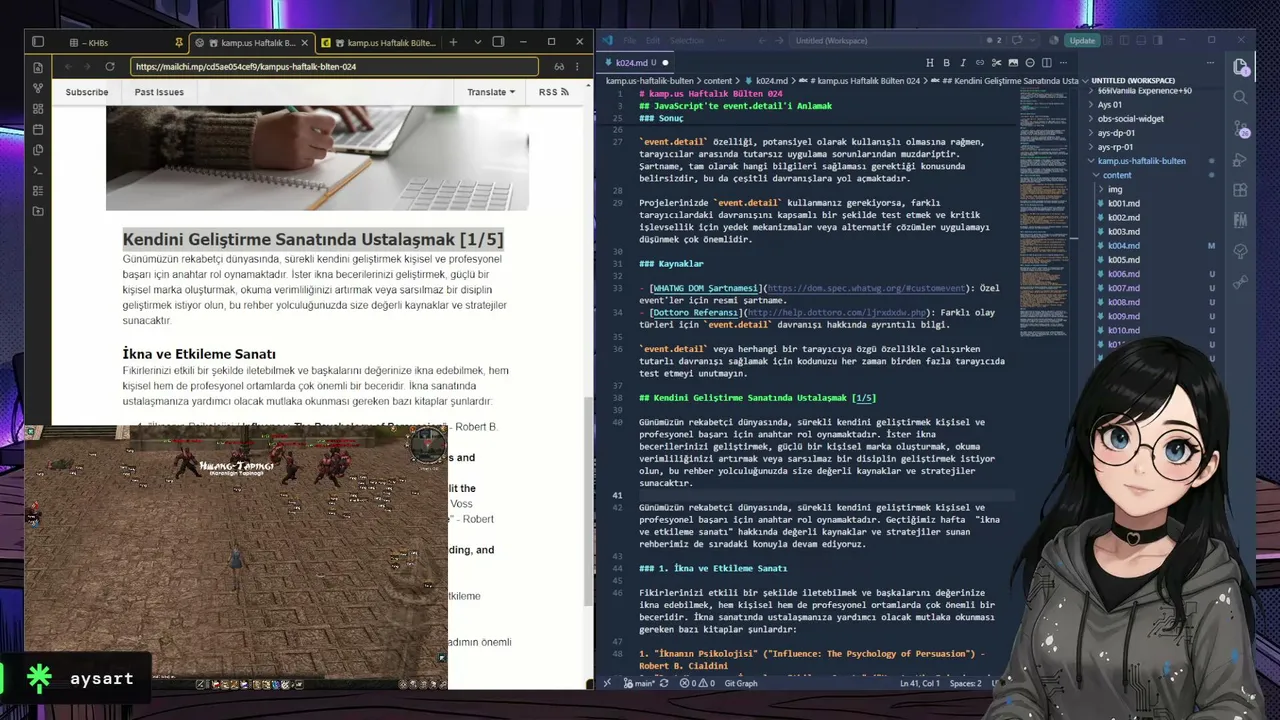Open WHATWG DOM Şartnamesi link in editor
The height and width of the screenshot is (720, 1280).
pos(706,288)
